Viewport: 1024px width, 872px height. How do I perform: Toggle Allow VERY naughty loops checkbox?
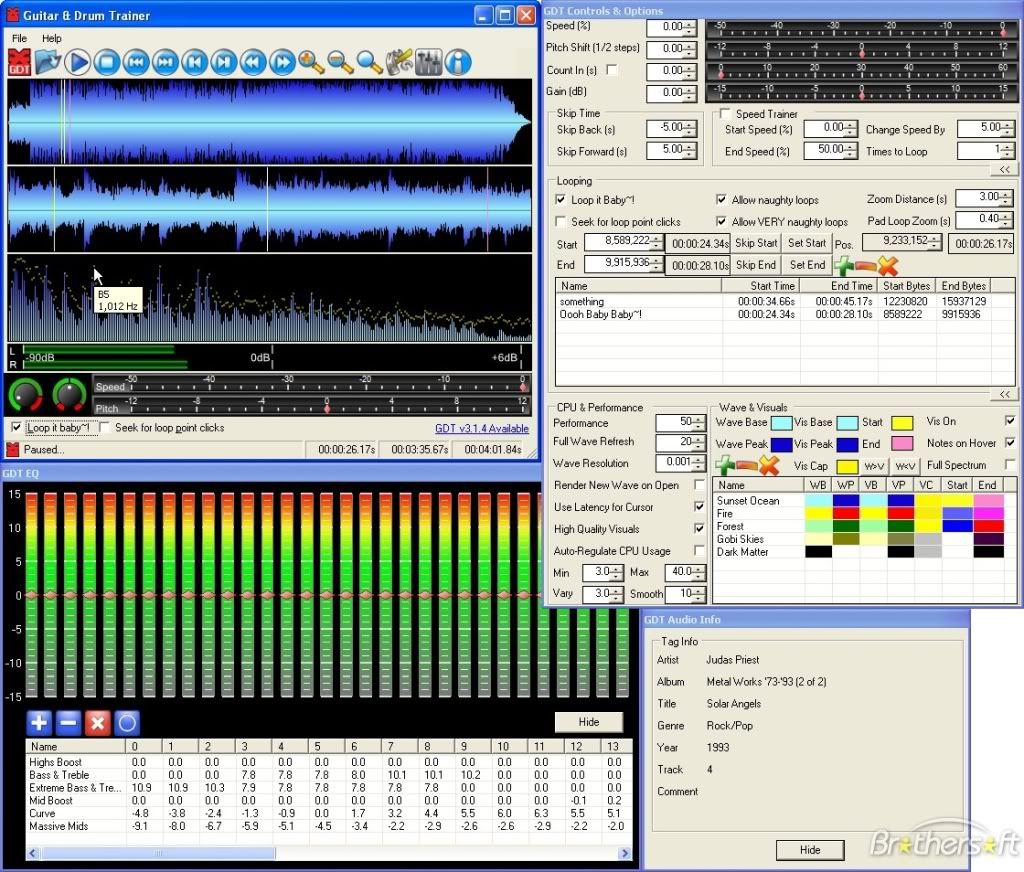click(722, 222)
